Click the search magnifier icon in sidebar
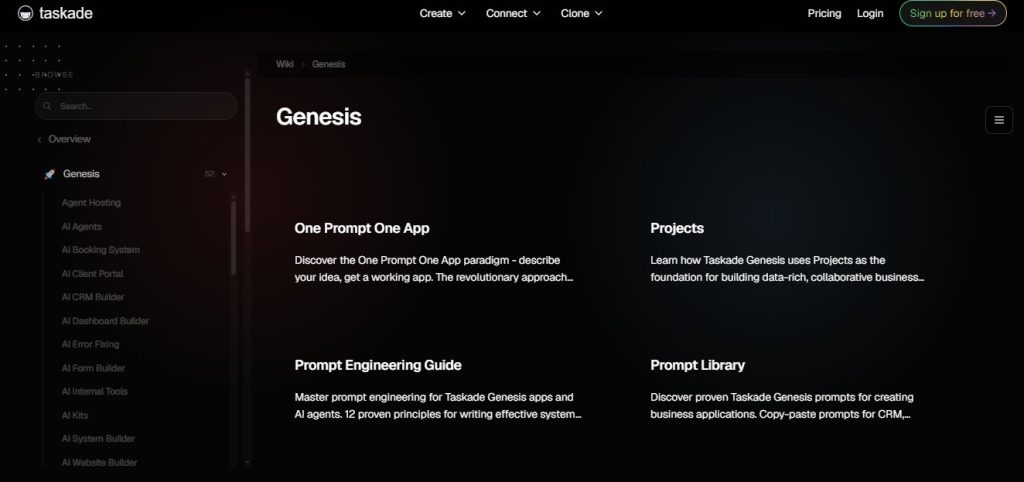The width and height of the screenshot is (1024, 482). pos(47,106)
